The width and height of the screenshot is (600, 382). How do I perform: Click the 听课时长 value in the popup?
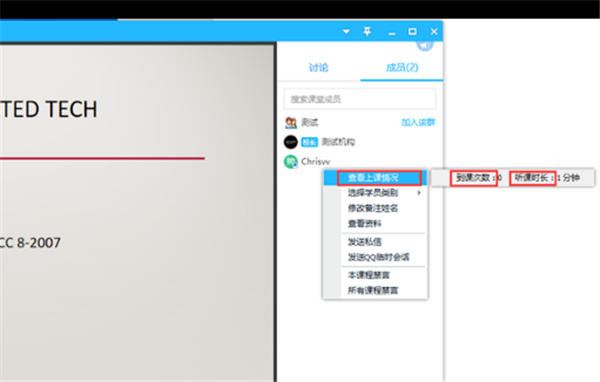pyautogui.click(x=569, y=178)
